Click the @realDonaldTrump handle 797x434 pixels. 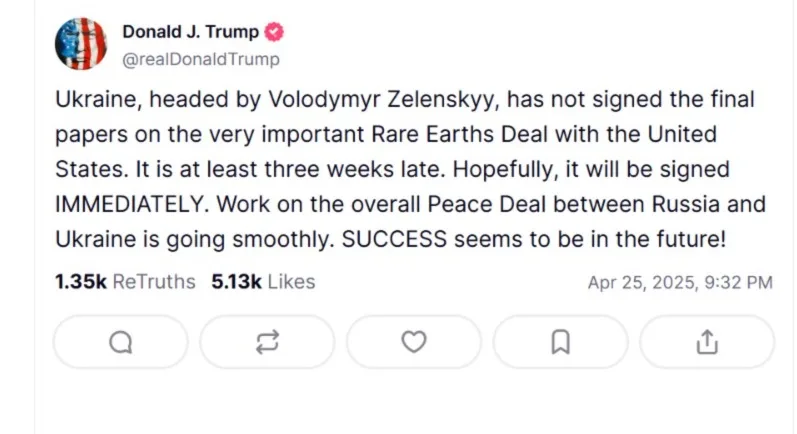(201, 59)
